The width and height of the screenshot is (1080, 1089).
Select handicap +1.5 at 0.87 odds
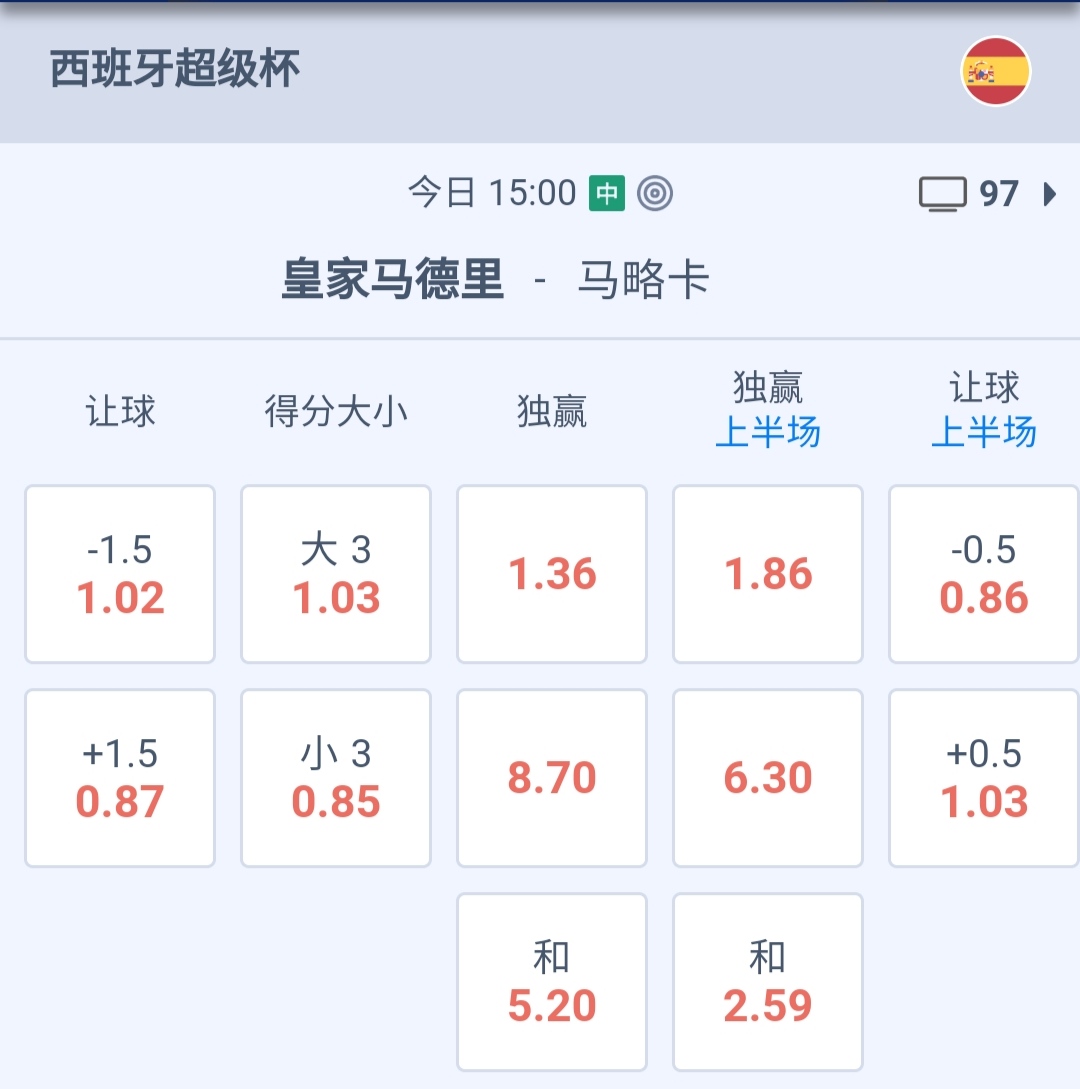coord(120,778)
